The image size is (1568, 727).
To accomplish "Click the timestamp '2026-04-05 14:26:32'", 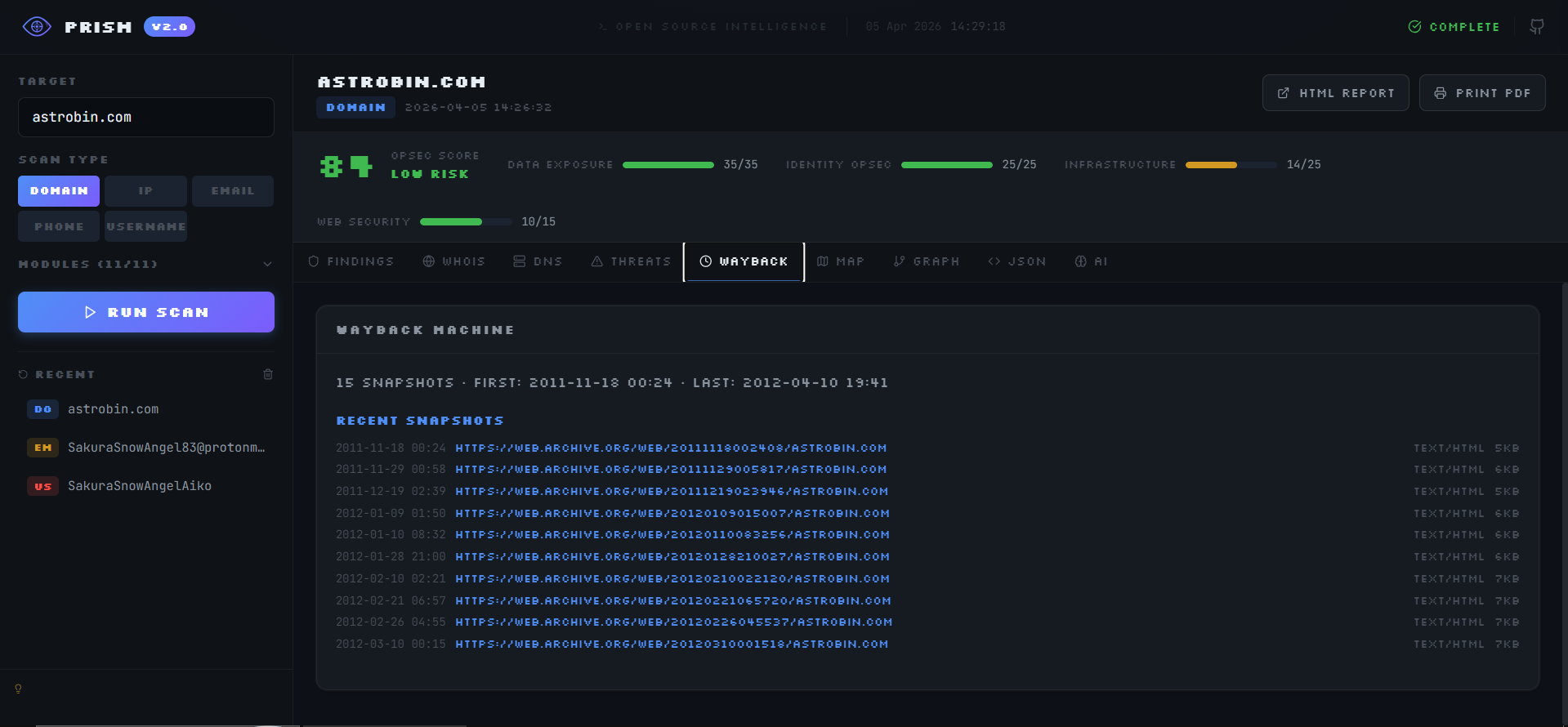I will [478, 108].
